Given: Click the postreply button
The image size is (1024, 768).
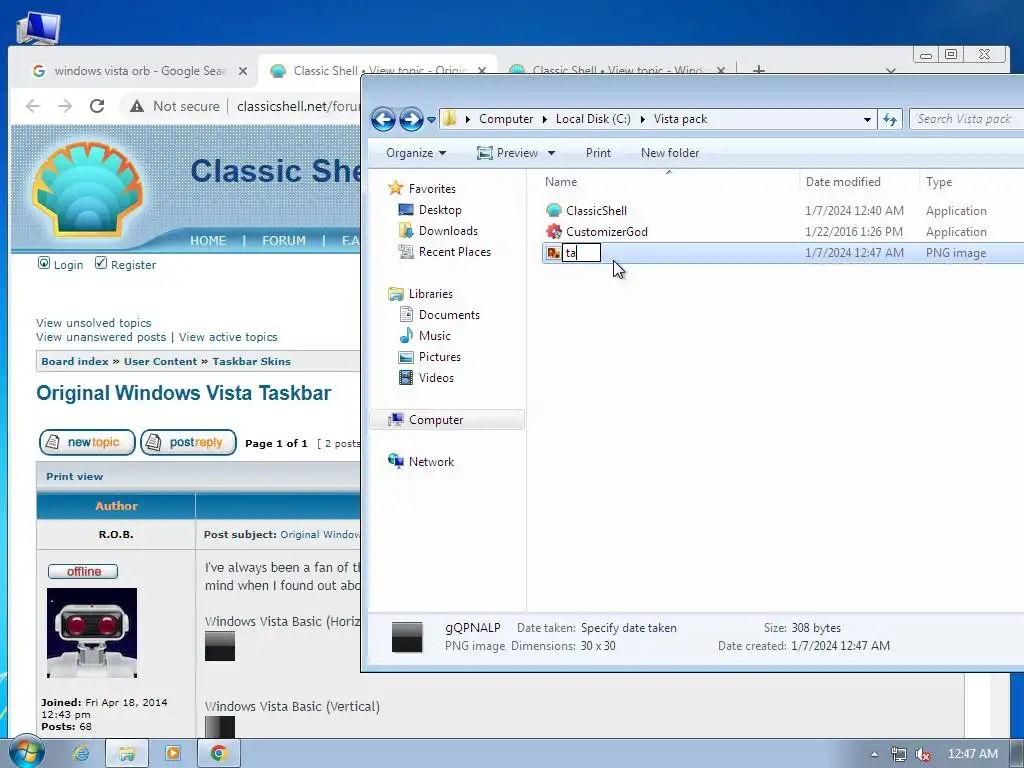Looking at the screenshot, I should click(188, 442).
